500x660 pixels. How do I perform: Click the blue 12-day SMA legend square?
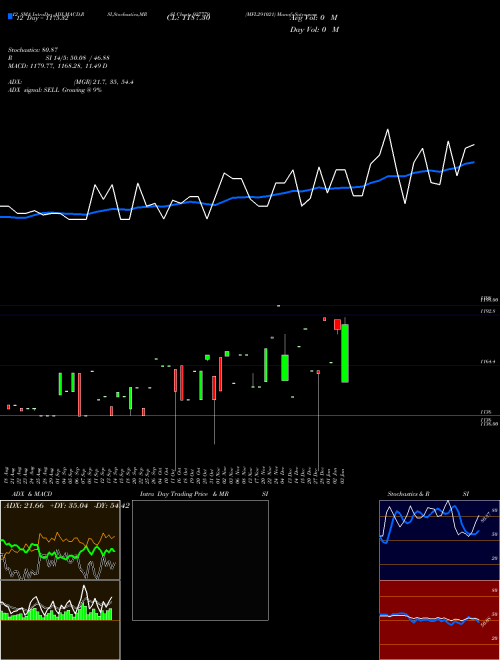[10, 16]
